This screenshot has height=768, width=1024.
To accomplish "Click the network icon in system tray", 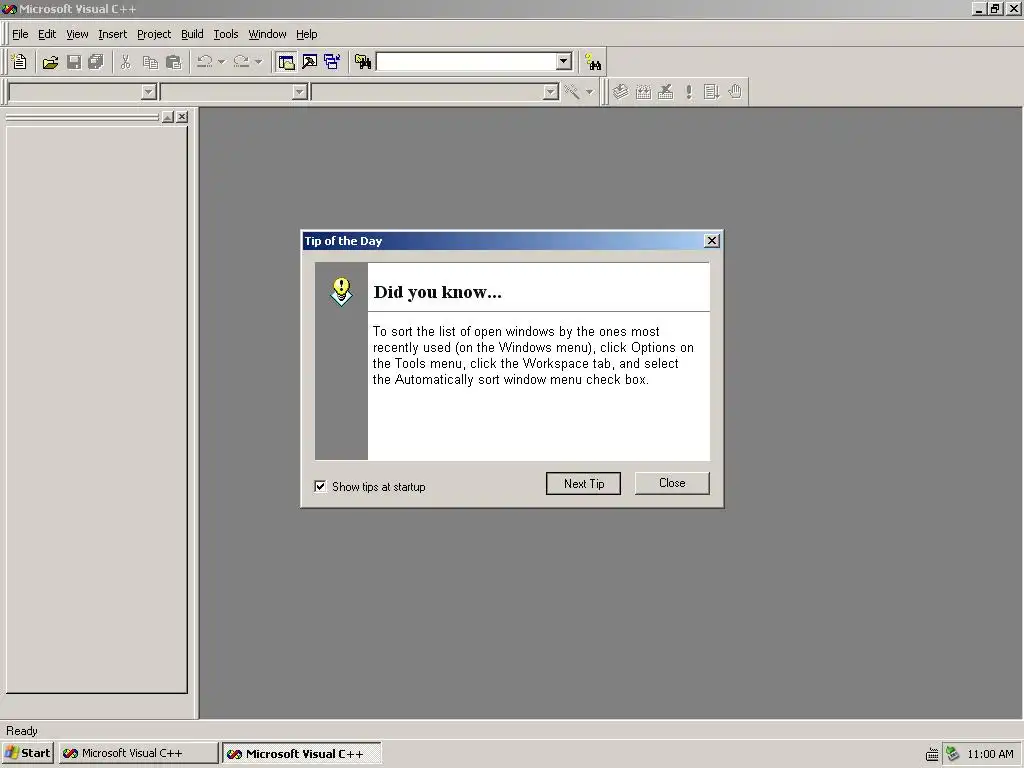I will 953,754.
